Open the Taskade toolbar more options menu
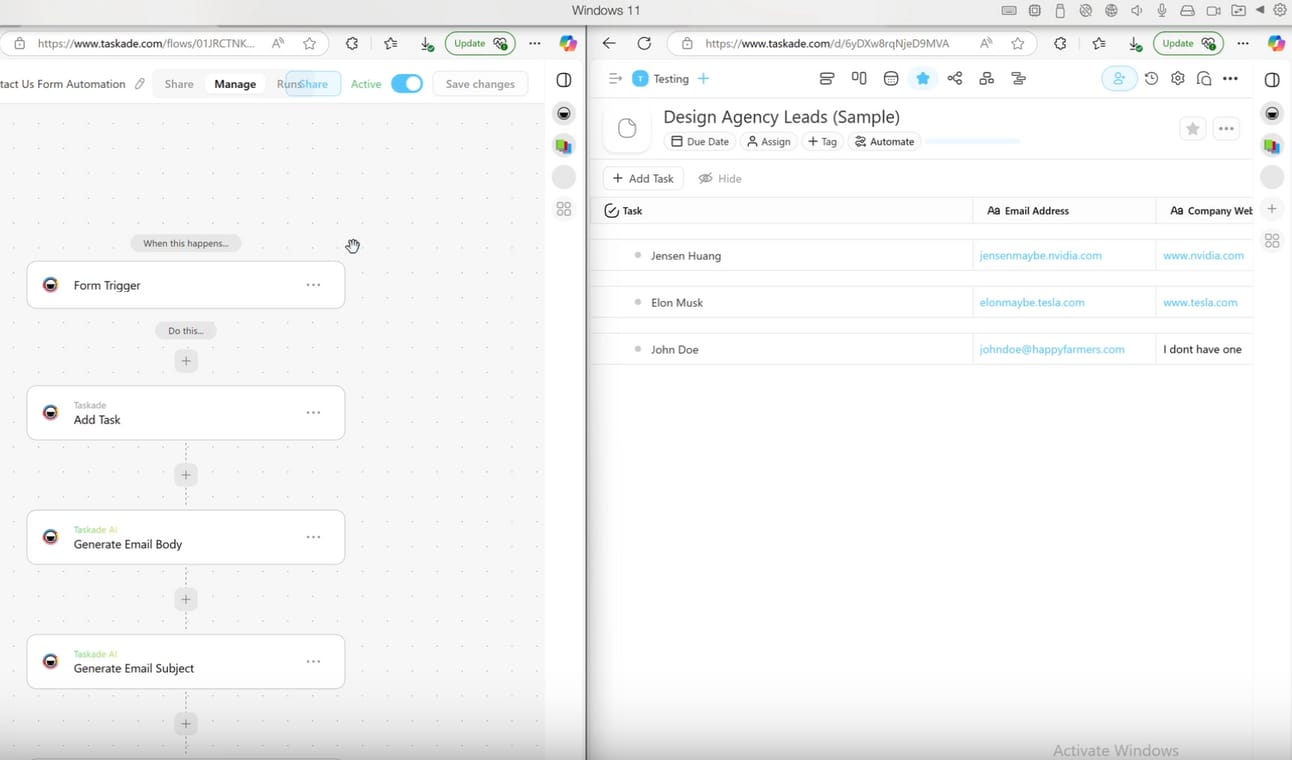Image resolution: width=1292 pixels, height=760 pixels. (1230, 78)
